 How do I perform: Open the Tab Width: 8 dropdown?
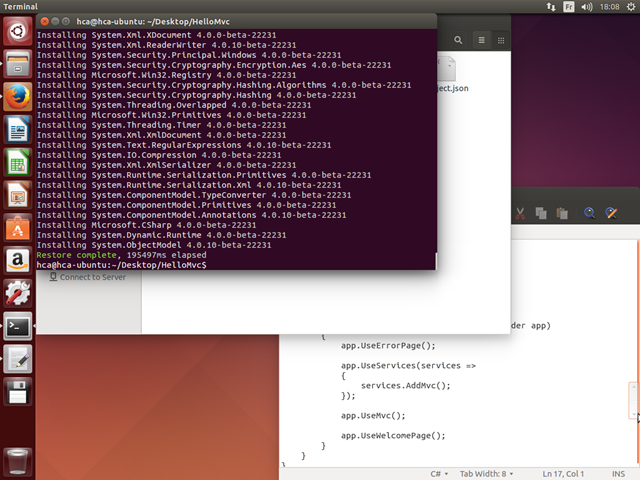(x=486, y=473)
